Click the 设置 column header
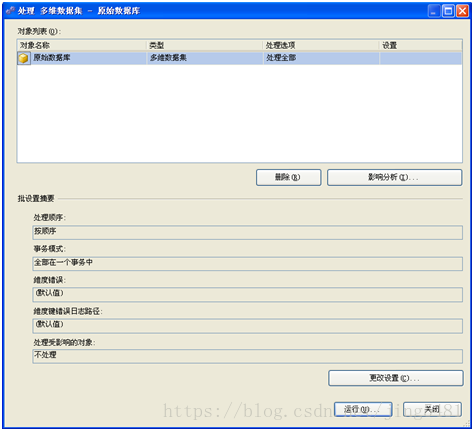 click(421, 45)
